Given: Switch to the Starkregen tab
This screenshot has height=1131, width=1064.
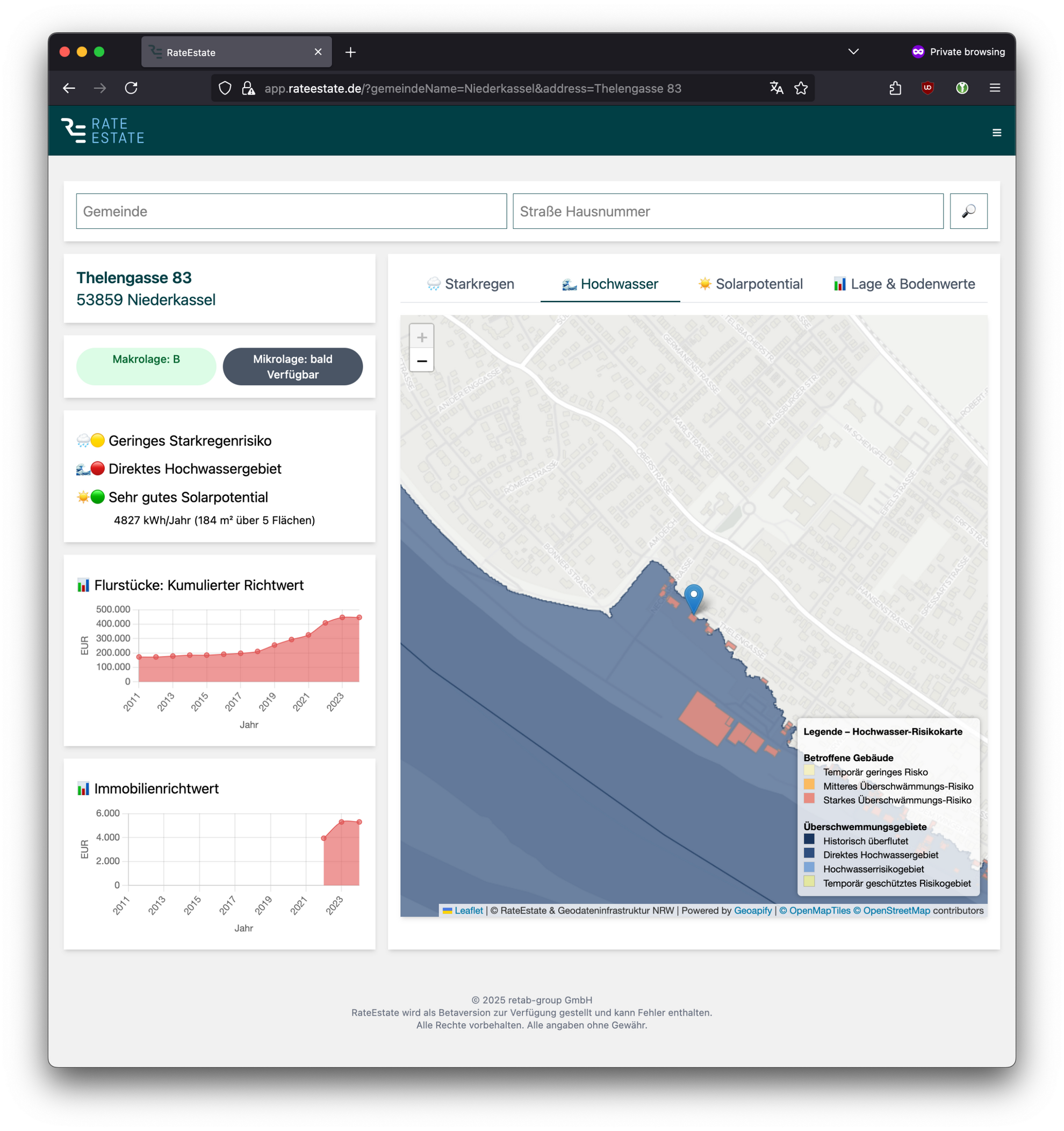Looking at the screenshot, I should pyautogui.click(x=471, y=284).
